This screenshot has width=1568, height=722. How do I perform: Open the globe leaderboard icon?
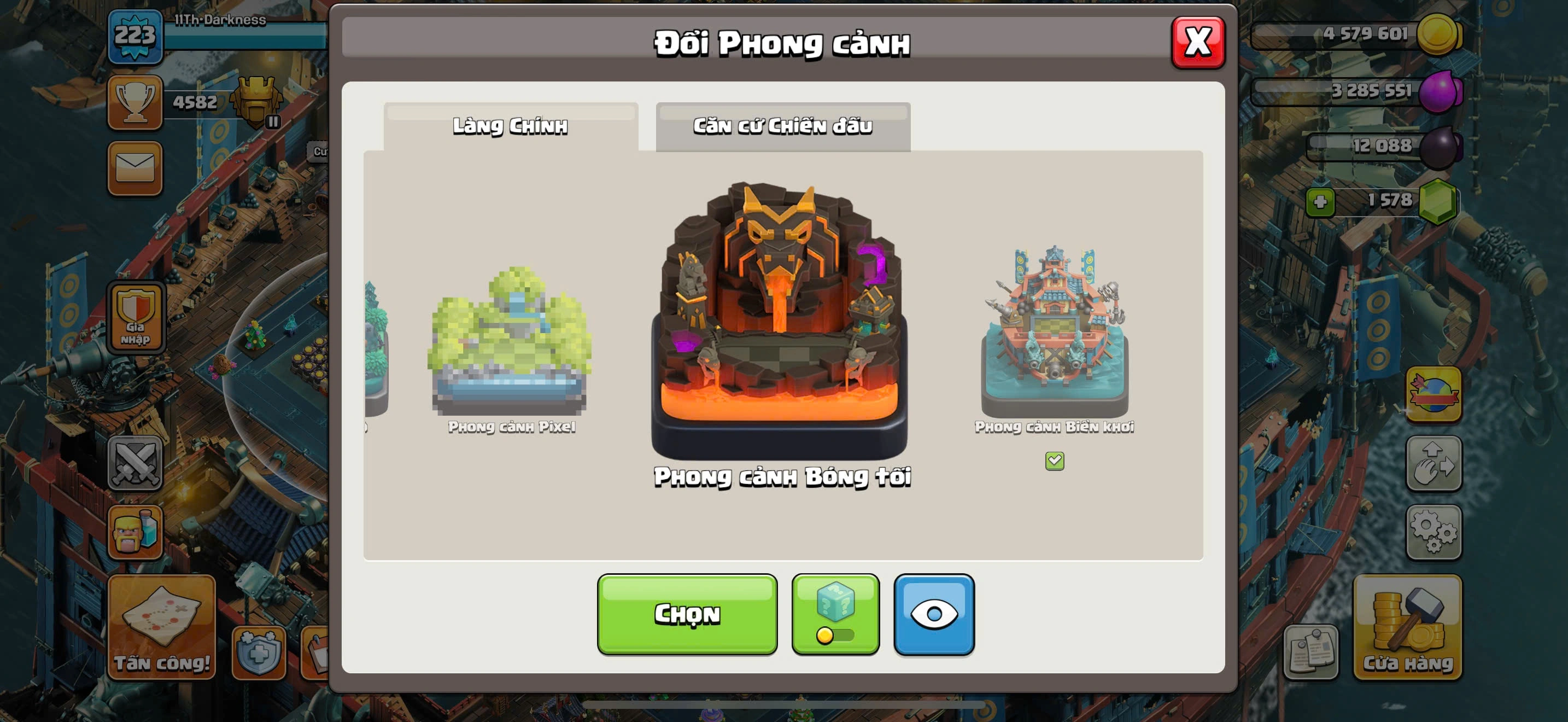[1434, 394]
